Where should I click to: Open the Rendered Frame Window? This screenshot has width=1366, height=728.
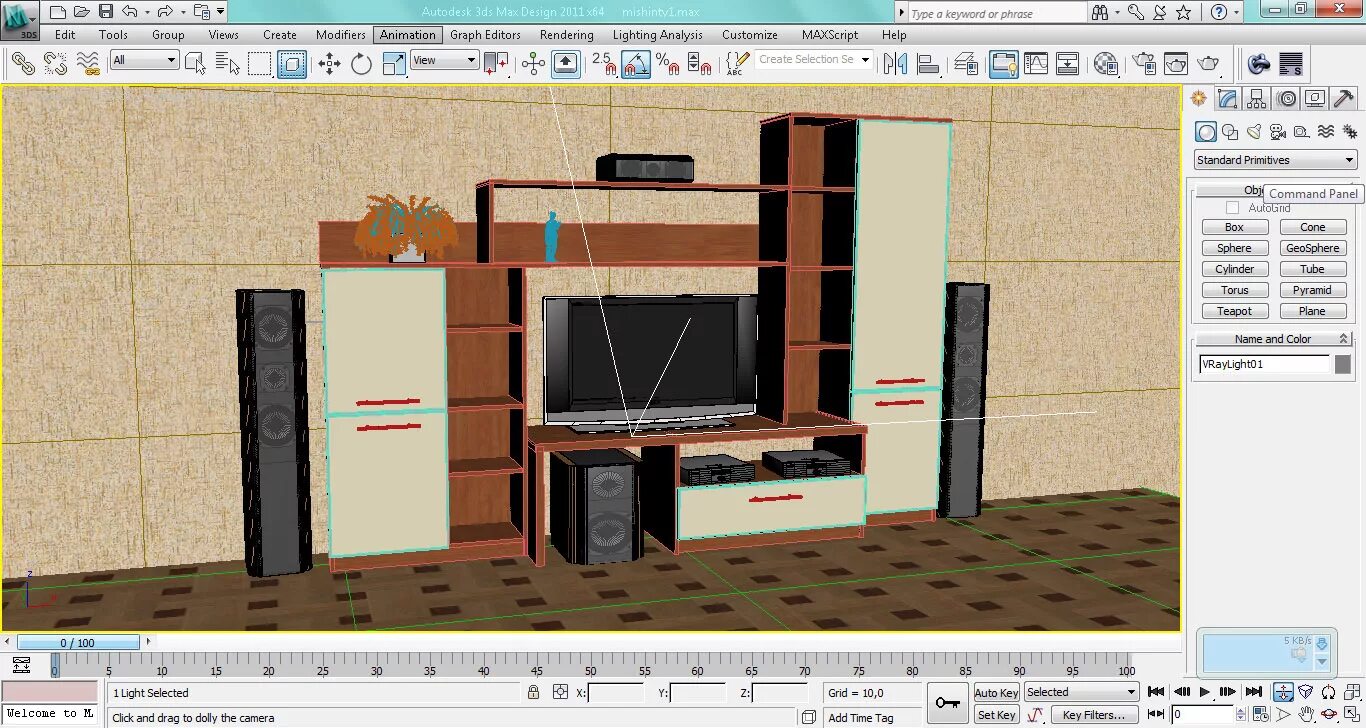(x=1176, y=64)
